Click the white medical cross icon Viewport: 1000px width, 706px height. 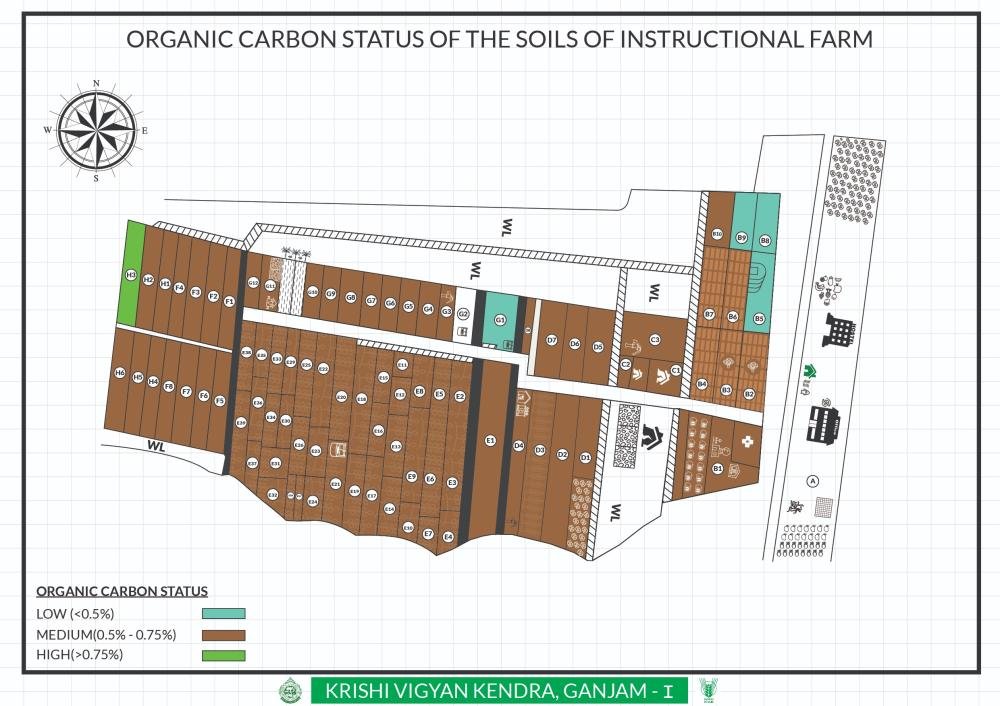click(x=744, y=442)
